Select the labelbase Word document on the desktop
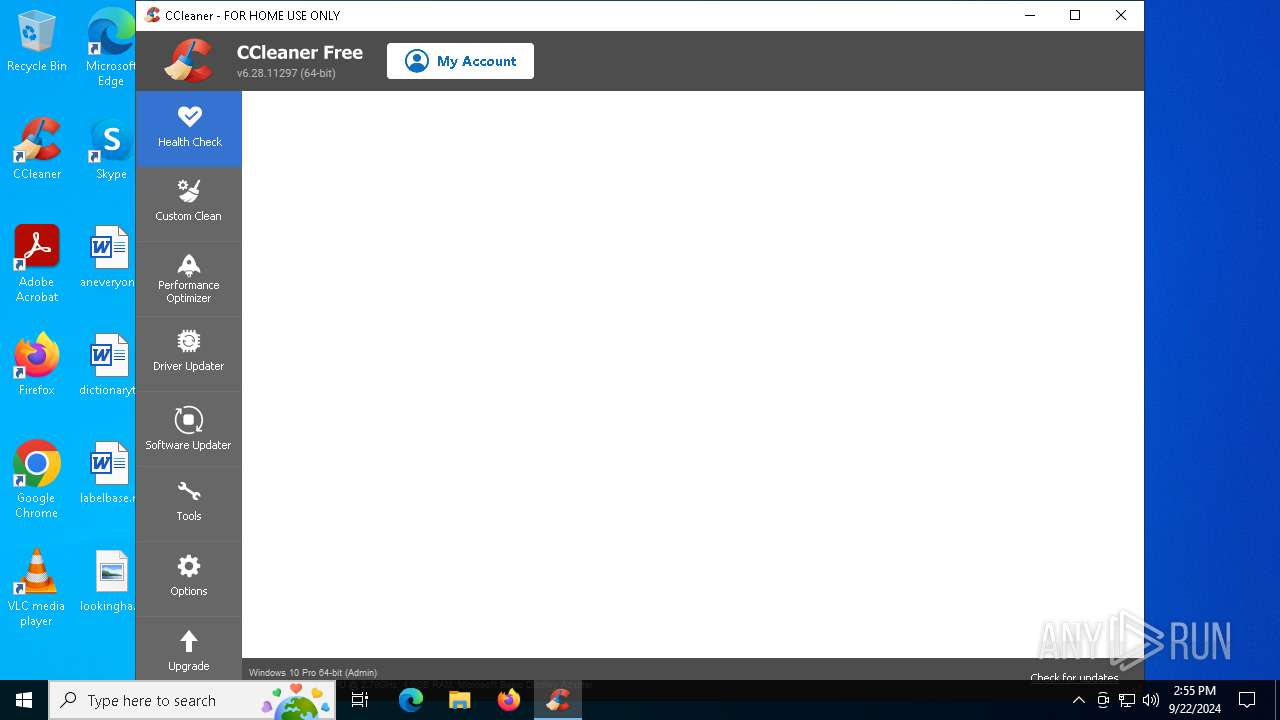This screenshot has width=1280, height=720. point(109,473)
